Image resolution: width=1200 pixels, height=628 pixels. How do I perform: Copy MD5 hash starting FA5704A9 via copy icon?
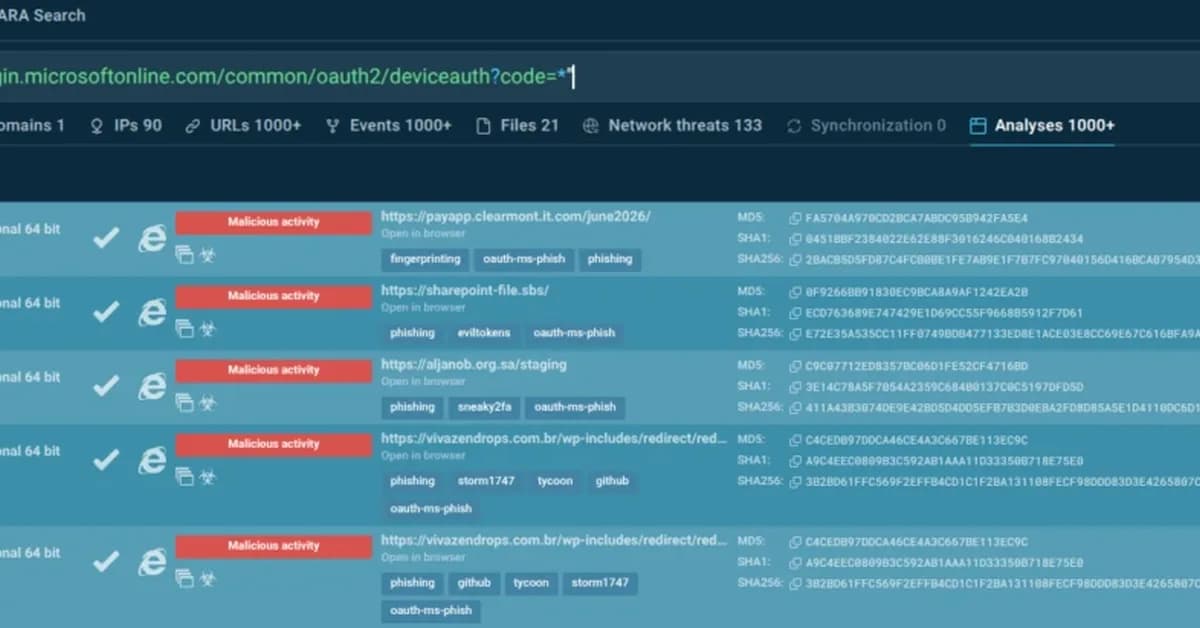coord(795,218)
